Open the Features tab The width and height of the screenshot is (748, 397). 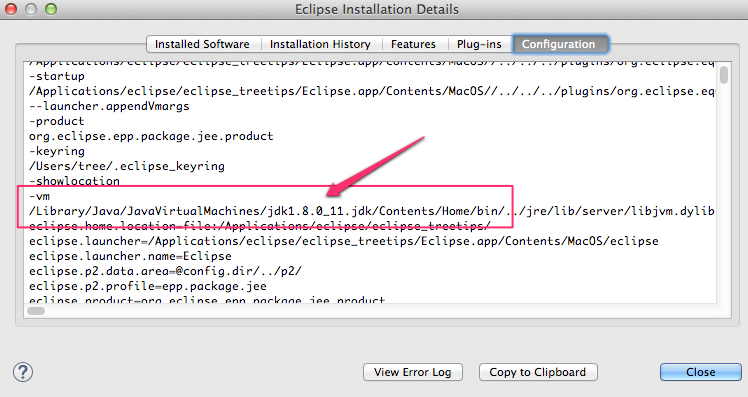click(413, 44)
